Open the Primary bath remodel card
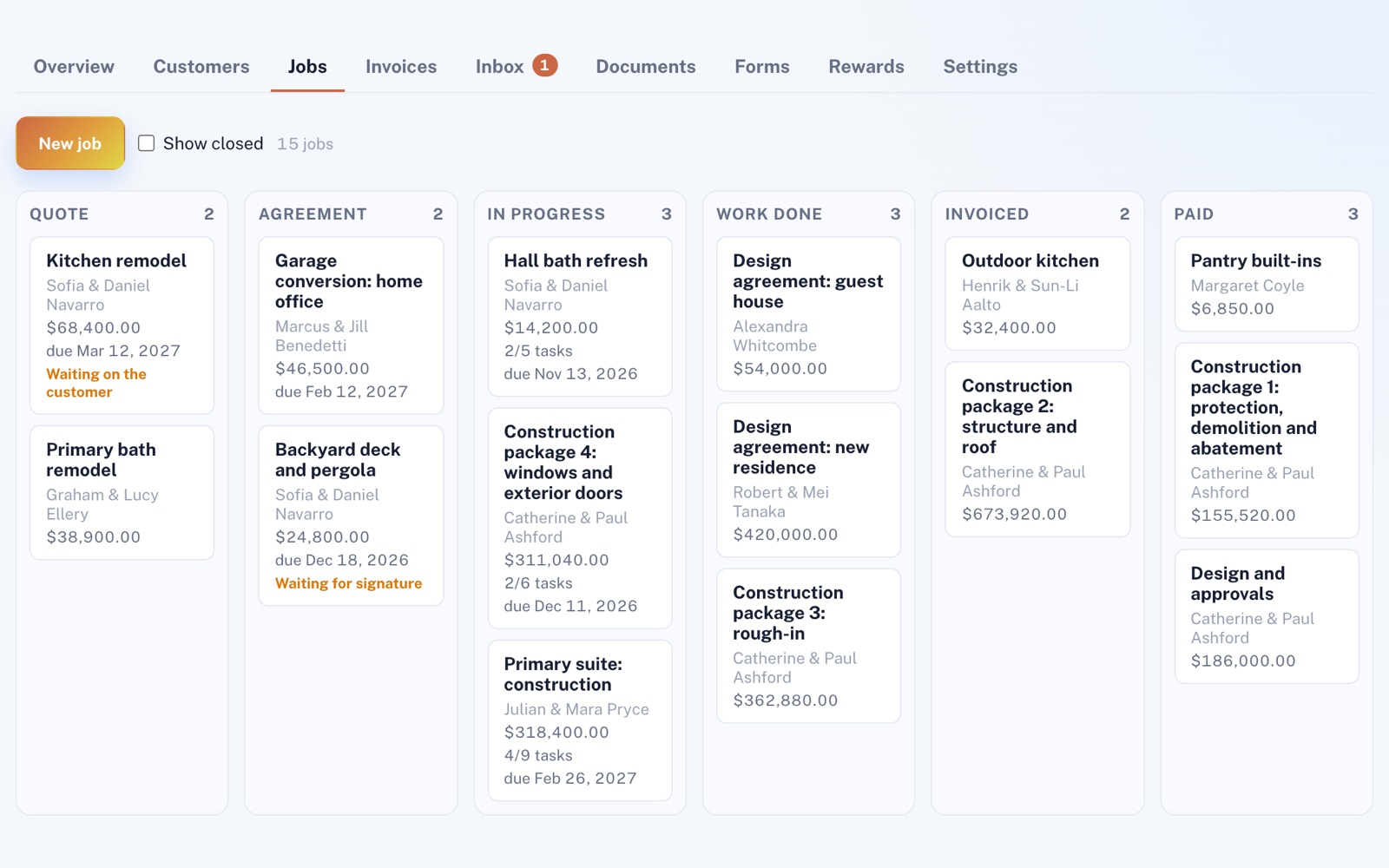The height and width of the screenshot is (868, 1389). 122,492
